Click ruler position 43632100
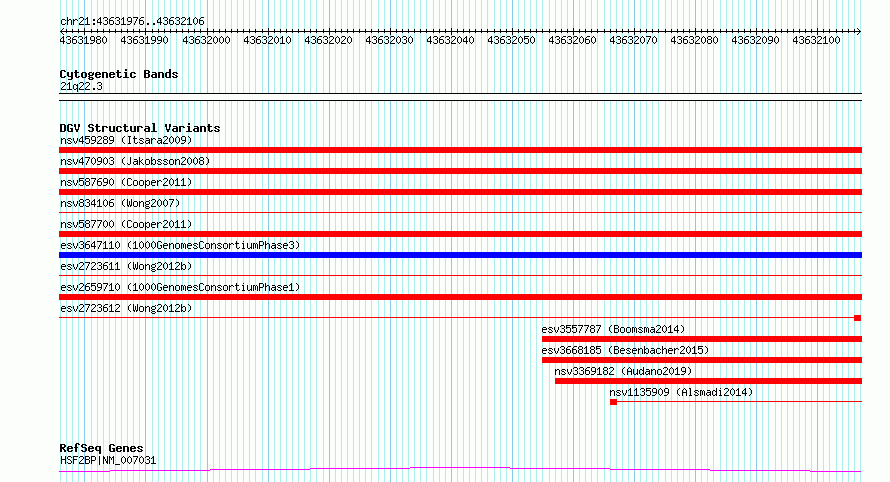The width and height of the screenshot is (890, 482). click(816, 40)
